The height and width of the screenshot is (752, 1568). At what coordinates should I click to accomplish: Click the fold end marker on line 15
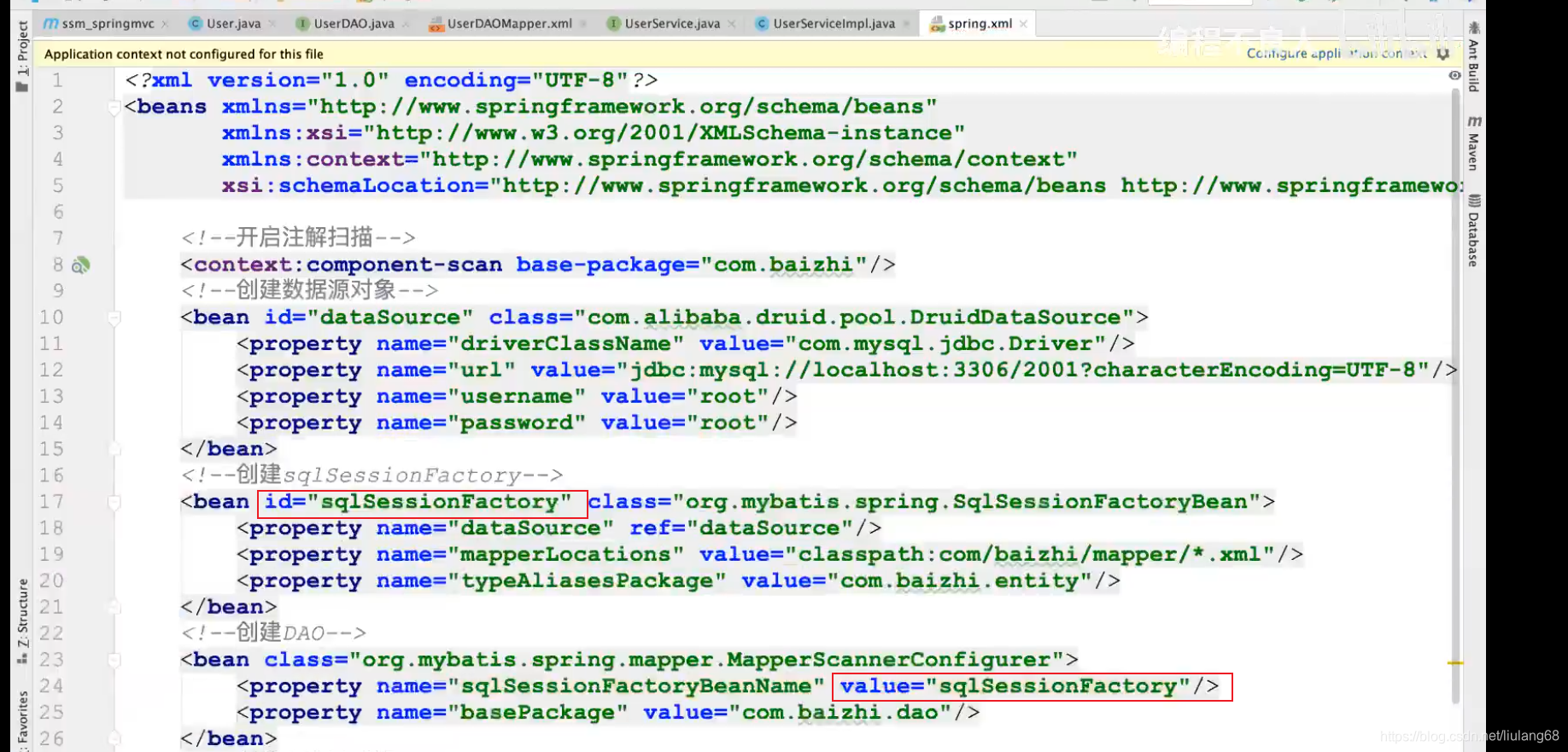coord(114,449)
